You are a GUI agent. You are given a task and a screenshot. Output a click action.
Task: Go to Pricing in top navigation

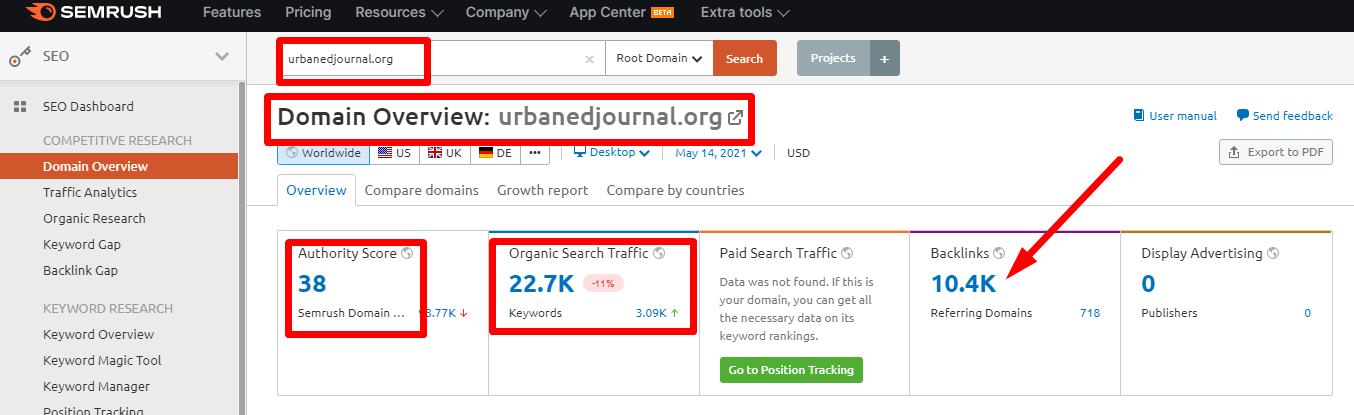point(308,13)
